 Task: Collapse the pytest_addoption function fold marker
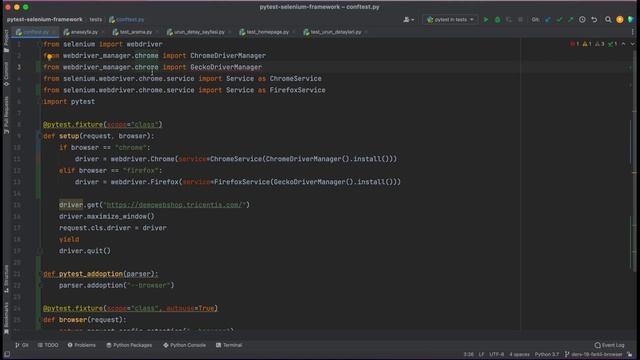coord(40,274)
